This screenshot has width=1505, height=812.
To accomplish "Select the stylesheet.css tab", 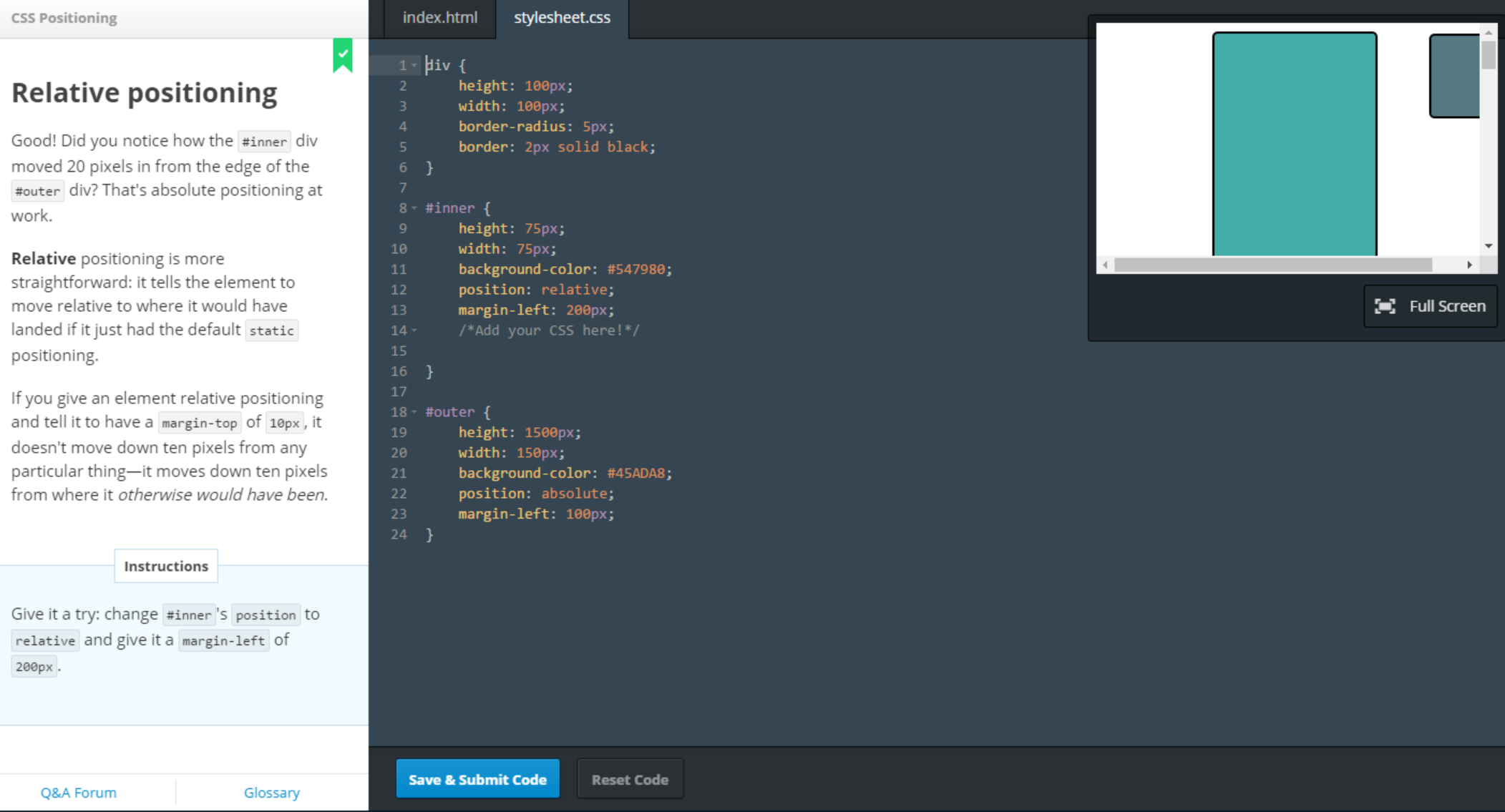I will pos(562,18).
